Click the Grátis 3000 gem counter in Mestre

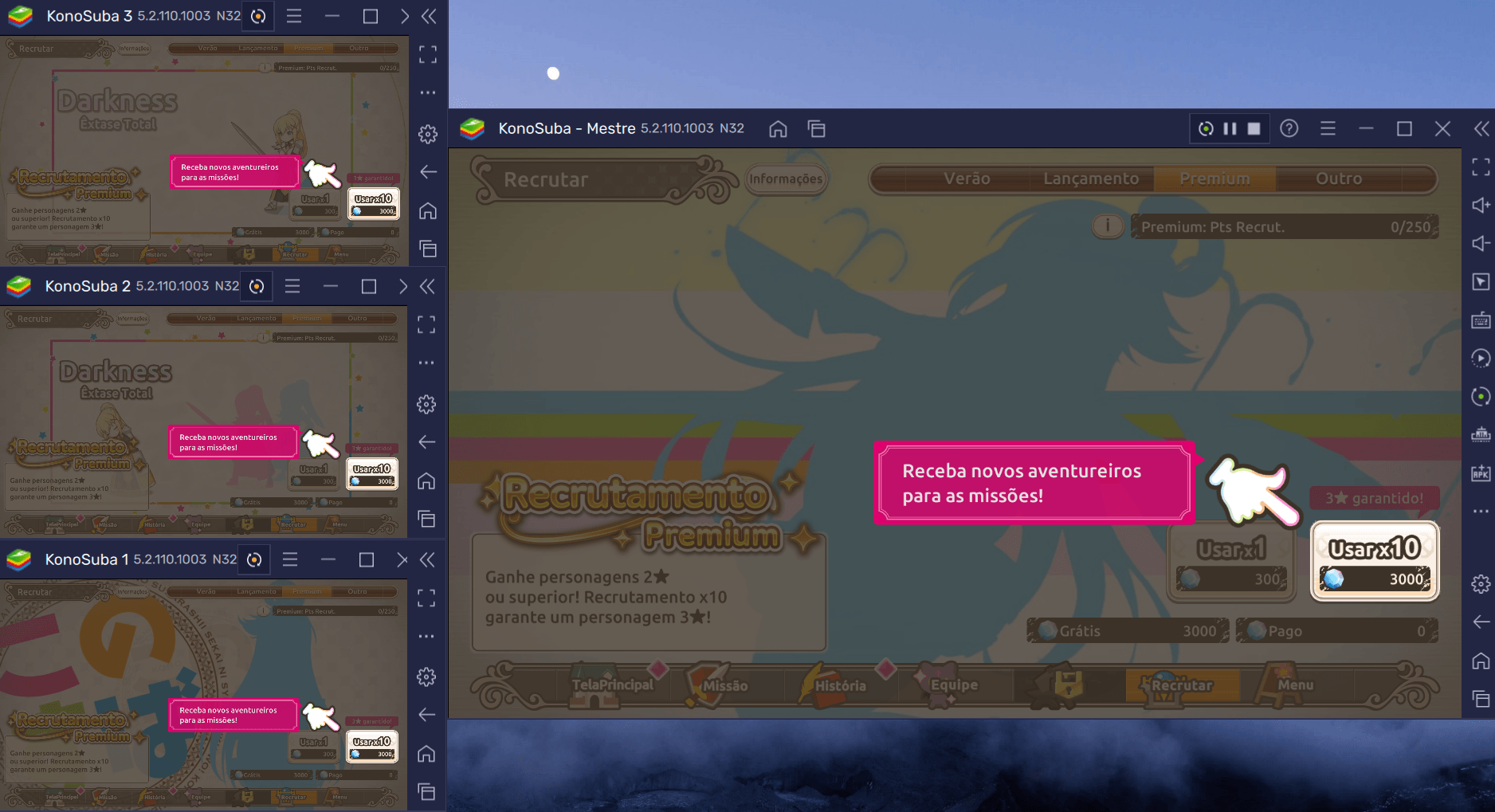(1128, 630)
